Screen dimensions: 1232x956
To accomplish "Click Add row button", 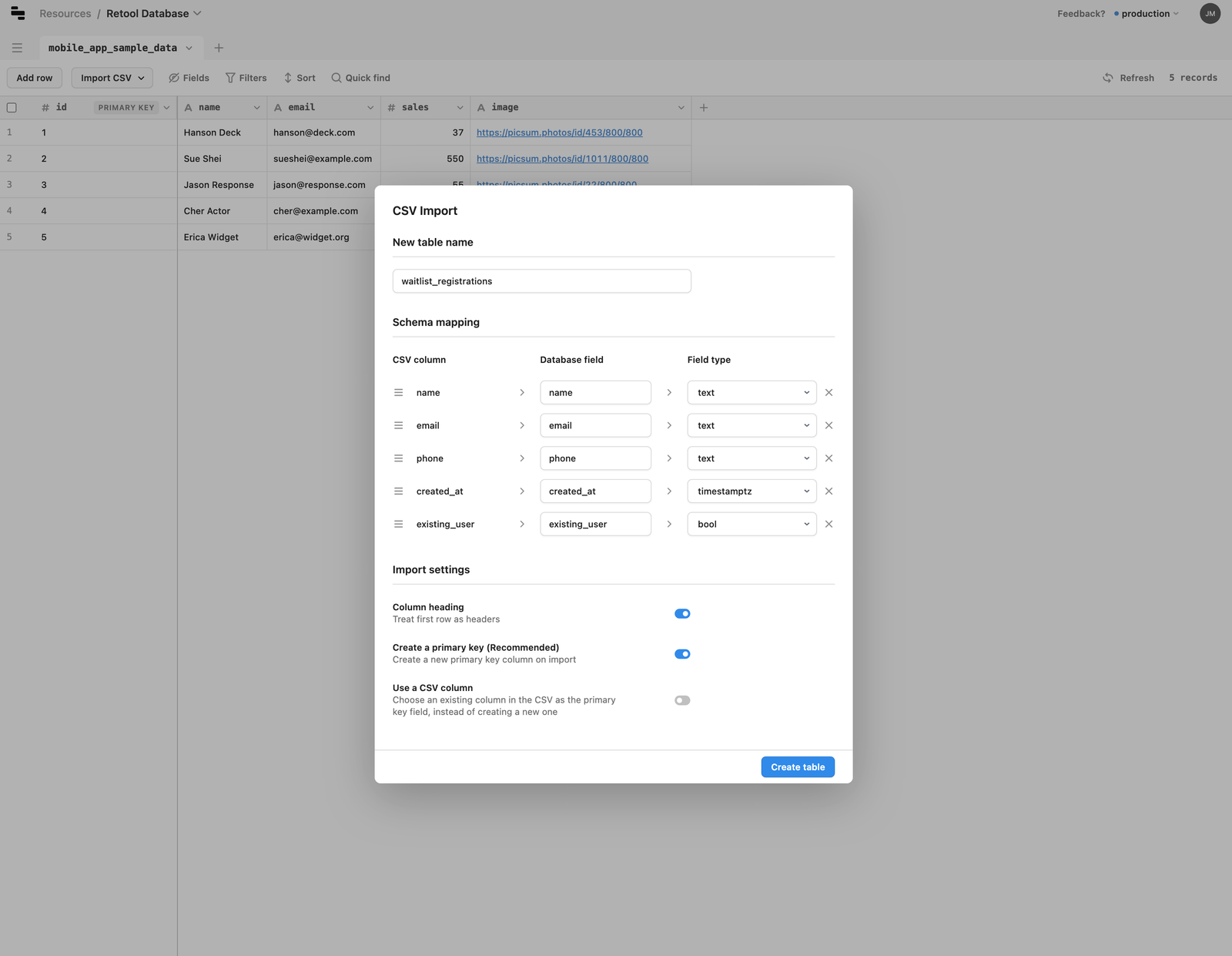I will pos(35,78).
